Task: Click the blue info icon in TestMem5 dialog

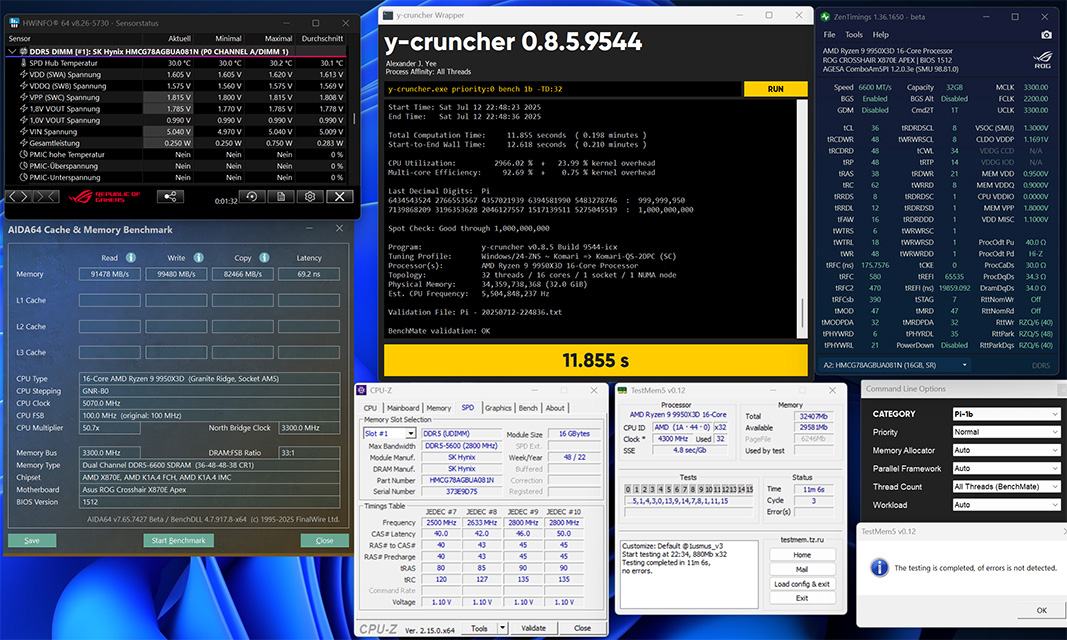Action: 879,567
